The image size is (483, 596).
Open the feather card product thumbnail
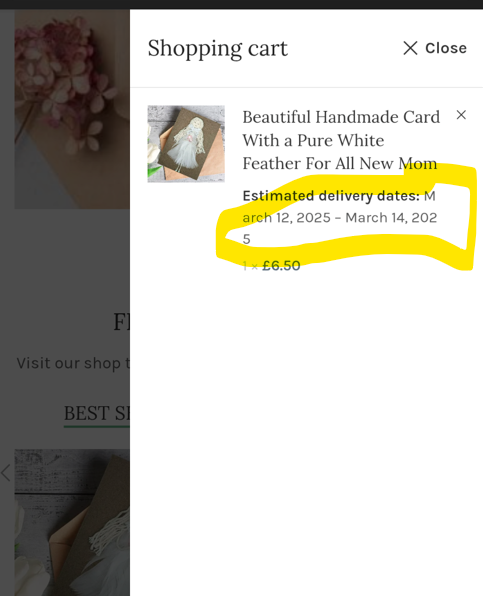[186, 144]
